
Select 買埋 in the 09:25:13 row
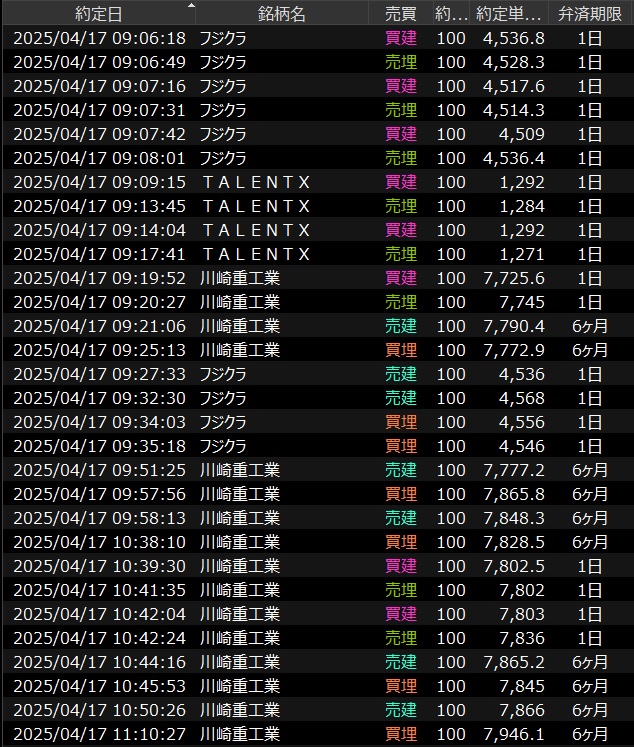pyautogui.click(x=401, y=350)
